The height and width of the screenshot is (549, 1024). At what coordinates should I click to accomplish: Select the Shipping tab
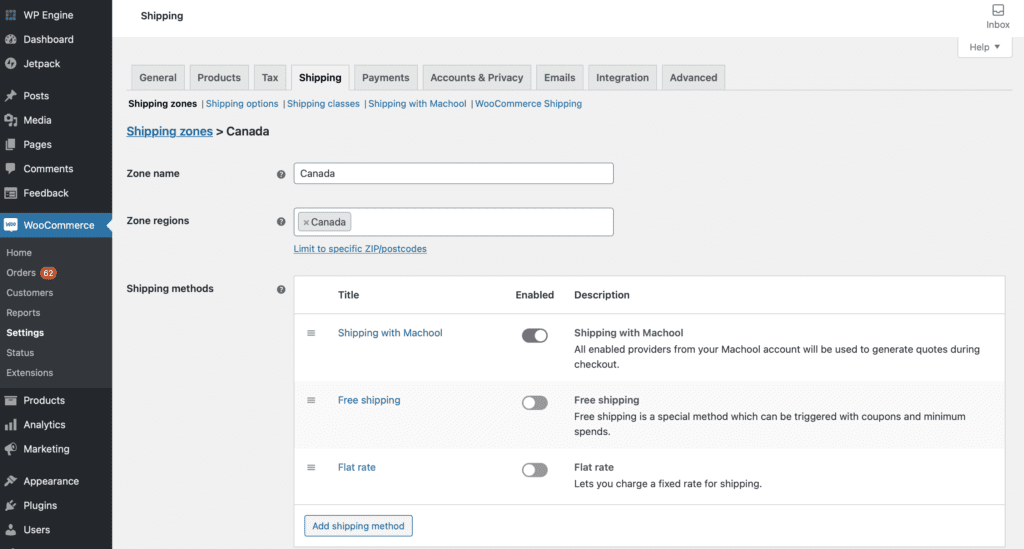tap(320, 78)
